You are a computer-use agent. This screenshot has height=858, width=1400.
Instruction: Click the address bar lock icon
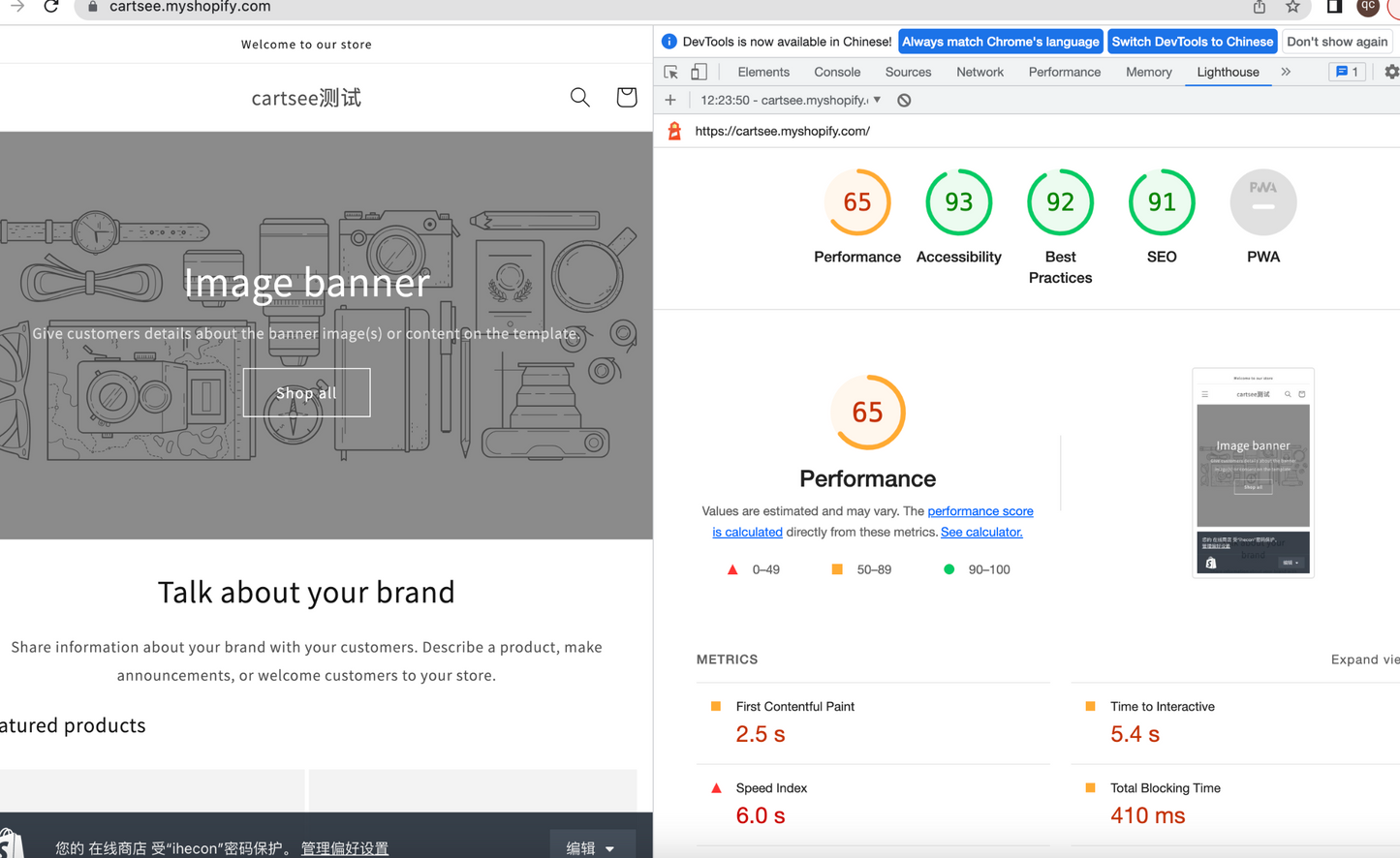(93, 7)
